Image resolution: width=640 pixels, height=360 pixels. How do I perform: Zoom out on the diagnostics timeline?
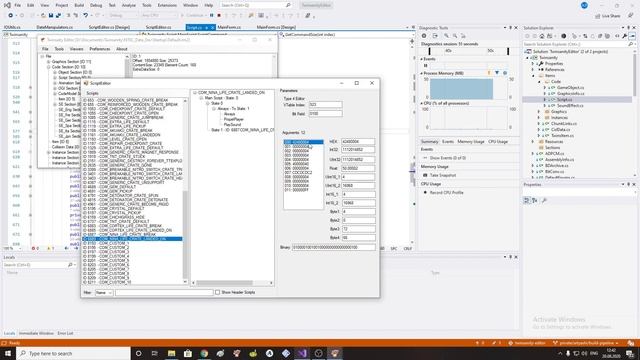[x=455, y=36]
